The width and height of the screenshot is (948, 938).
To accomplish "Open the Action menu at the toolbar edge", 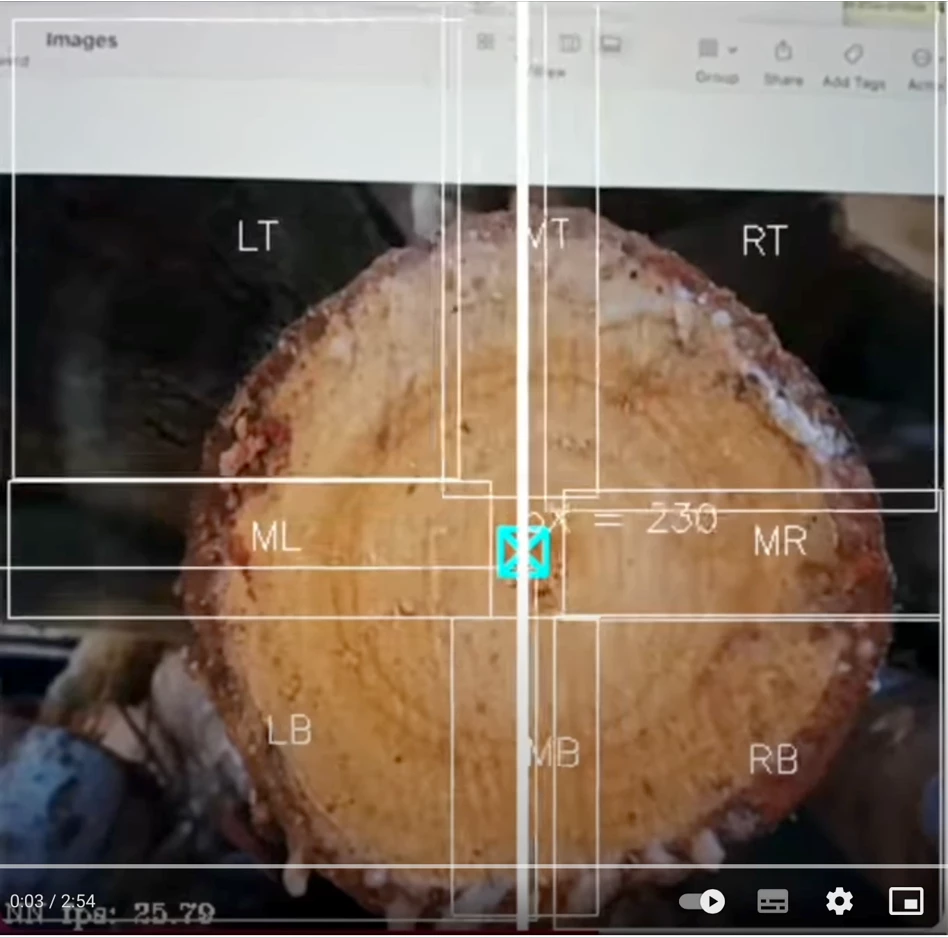I will tap(922, 58).
